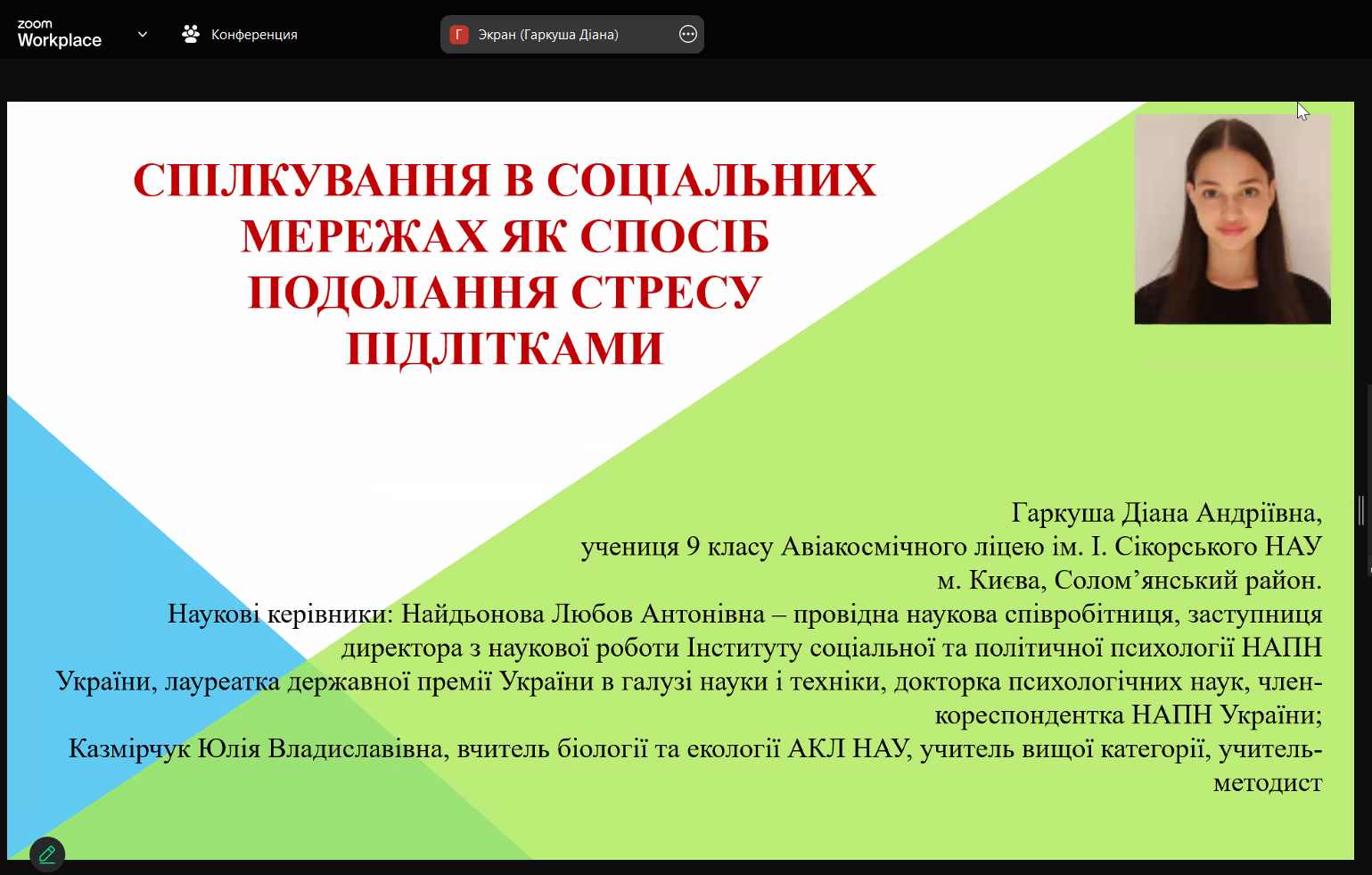Click the 'Солом'янський район' text line
The image size is (1372, 875).
1187,581
